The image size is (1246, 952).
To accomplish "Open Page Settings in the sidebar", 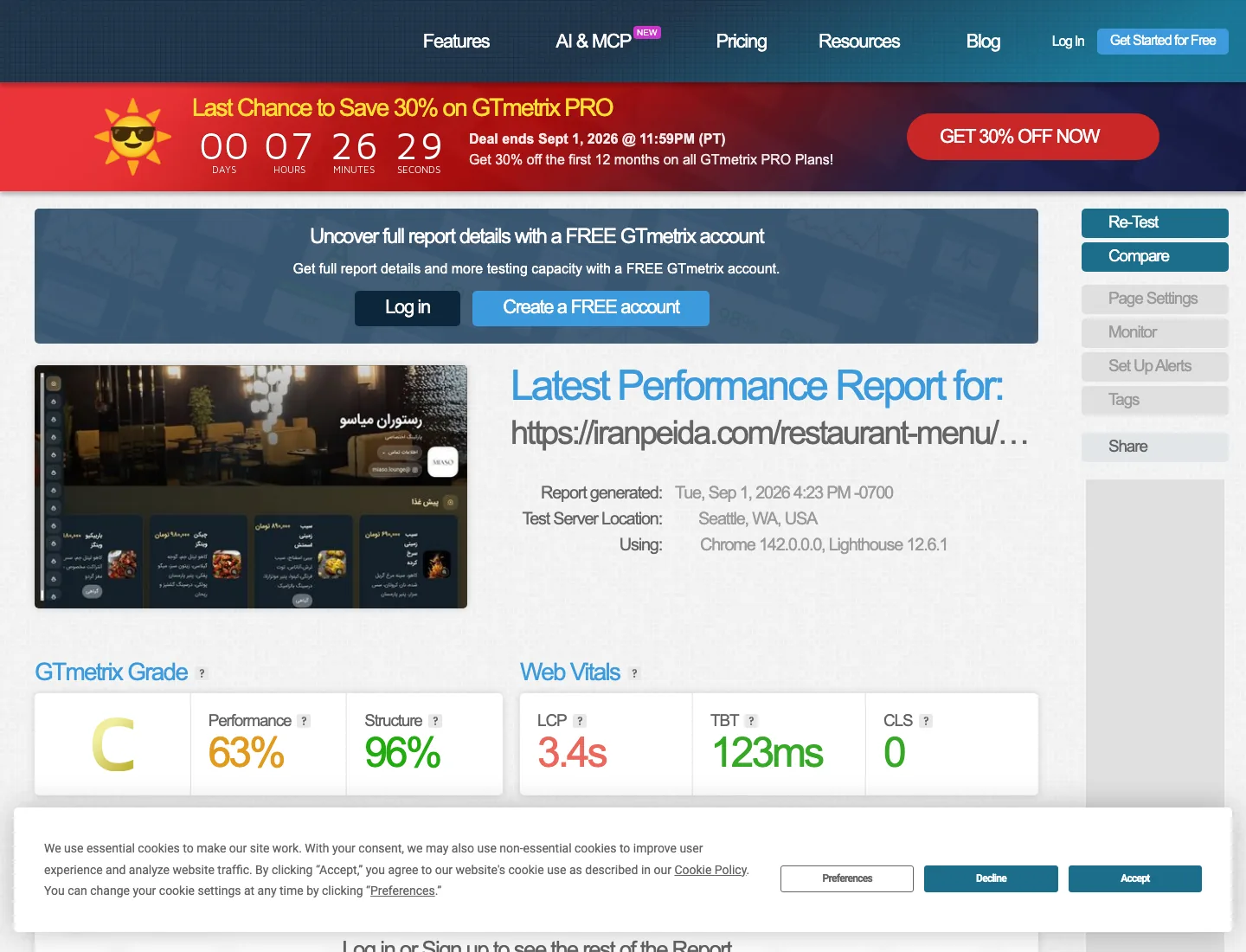I will pyautogui.click(x=1155, y=299).
